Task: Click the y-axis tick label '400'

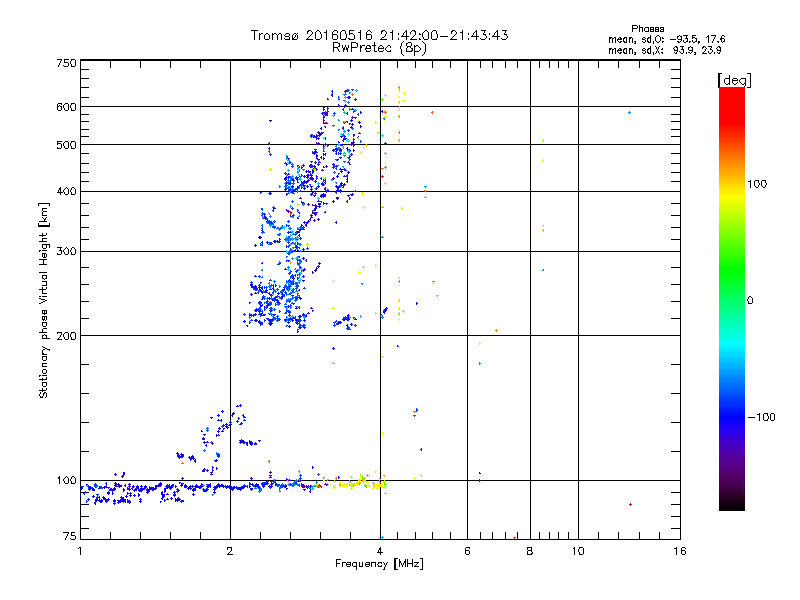Action: coord(67,192)
